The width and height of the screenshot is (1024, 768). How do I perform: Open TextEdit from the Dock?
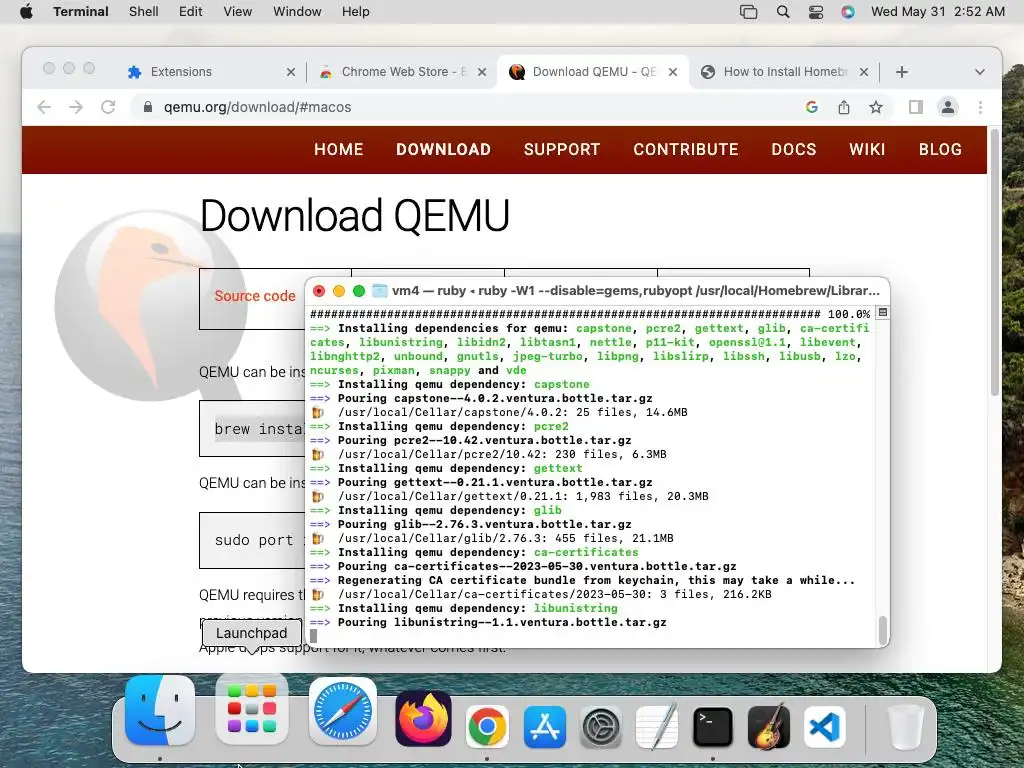(x=657, y=726)
